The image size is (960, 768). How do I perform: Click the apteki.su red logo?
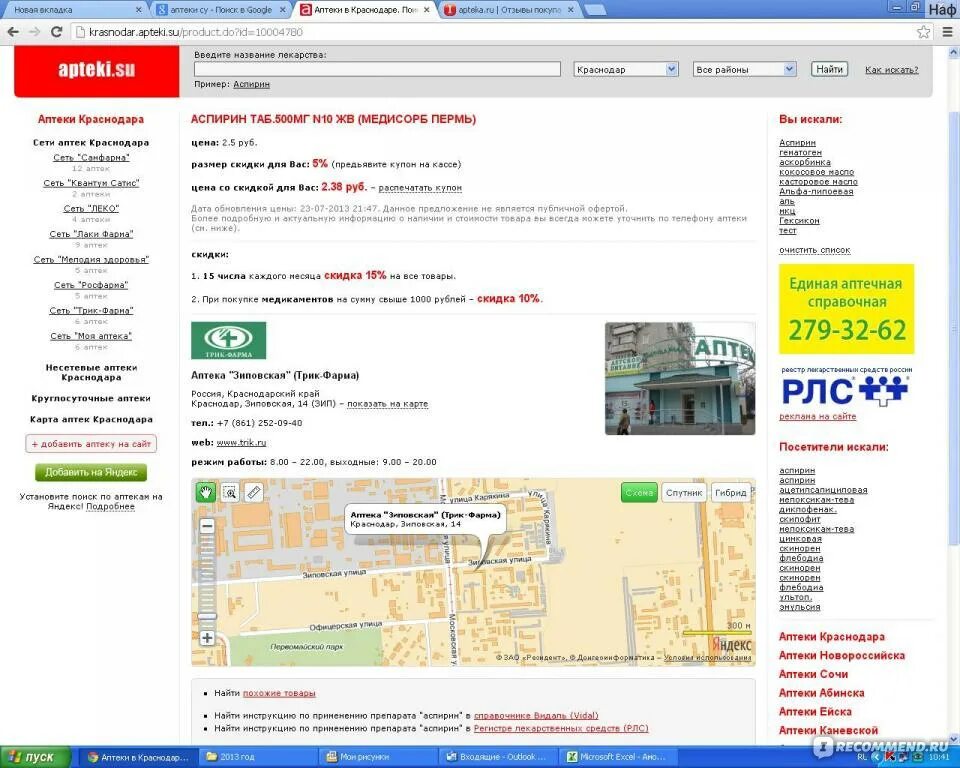pos(97,69)
